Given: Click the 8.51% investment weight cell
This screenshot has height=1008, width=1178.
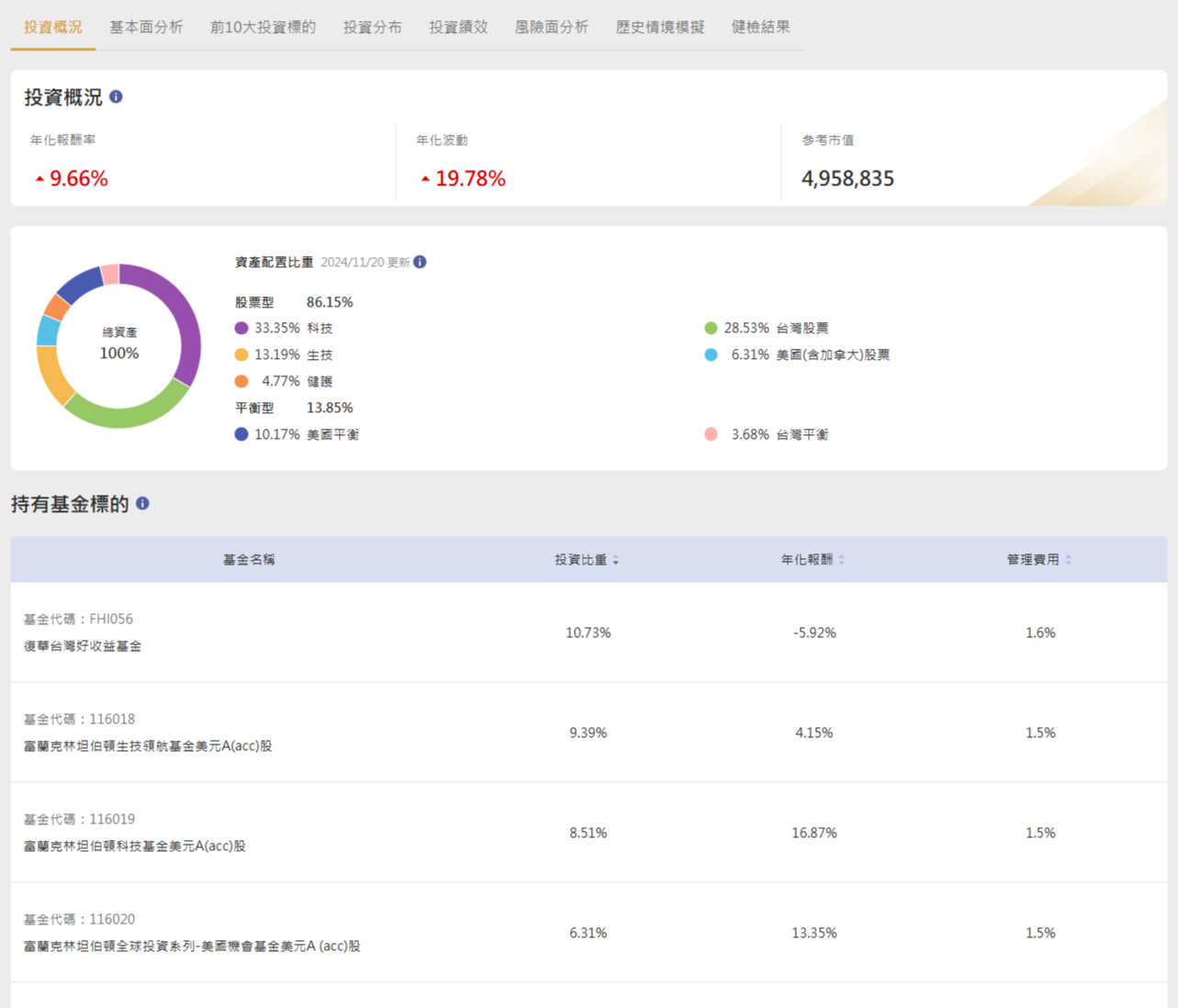Looking at the screenshot, I should tap(588, 833).
